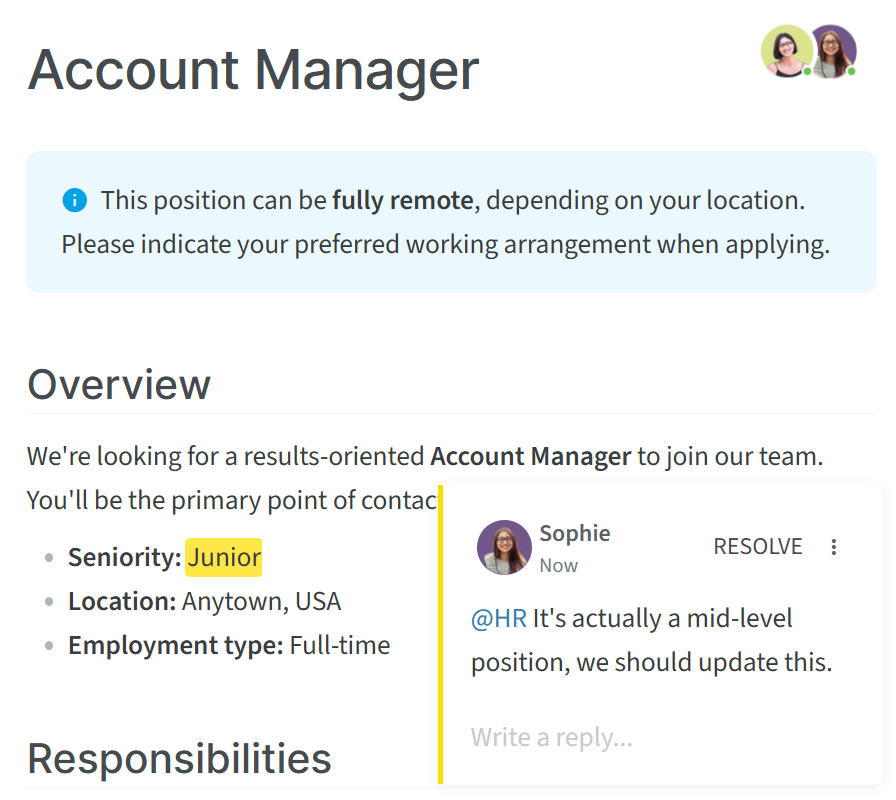Viewport: 896px width, 800px height.
Task: Click the Overview heading
Action: (119, 385)
